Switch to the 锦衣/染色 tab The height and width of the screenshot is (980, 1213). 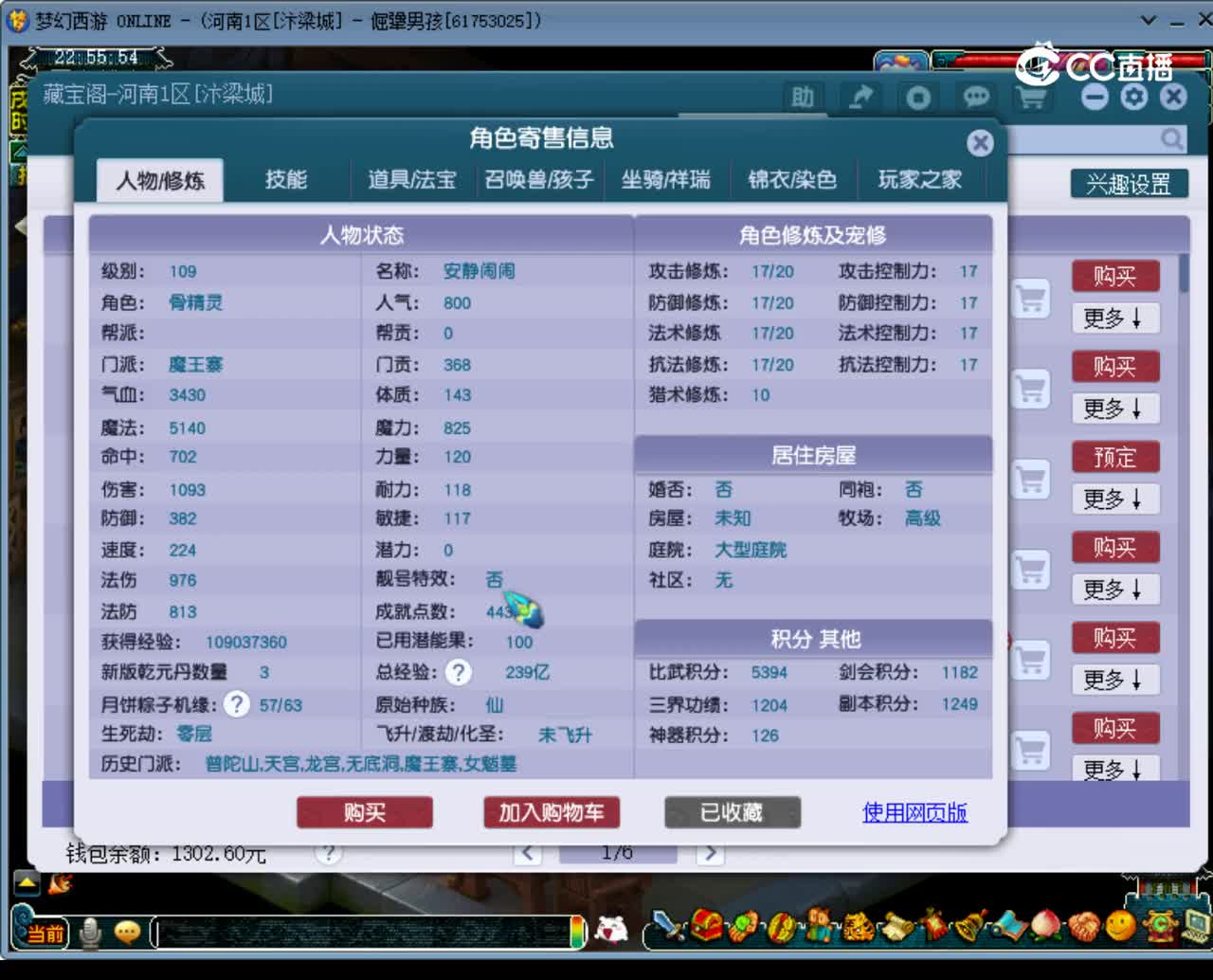[793, 180]
